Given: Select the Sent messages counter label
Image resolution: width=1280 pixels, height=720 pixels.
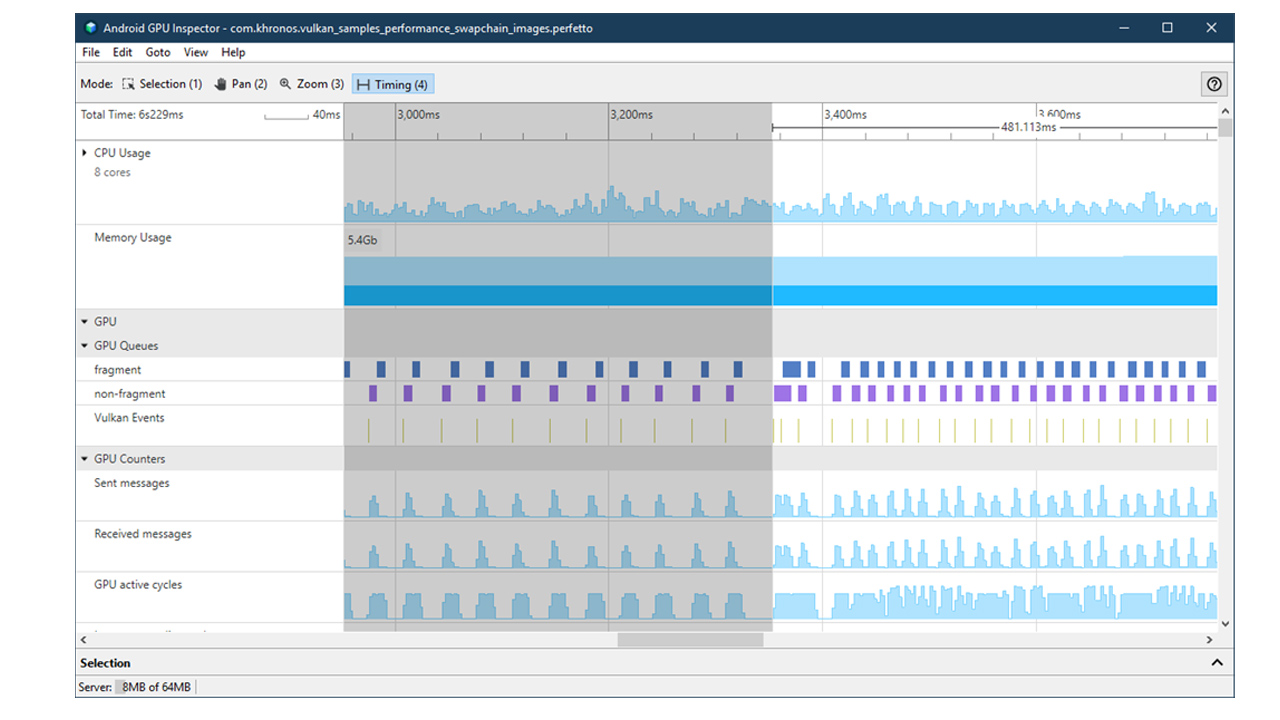Looking at the screenshot, I should pos(132,483).
